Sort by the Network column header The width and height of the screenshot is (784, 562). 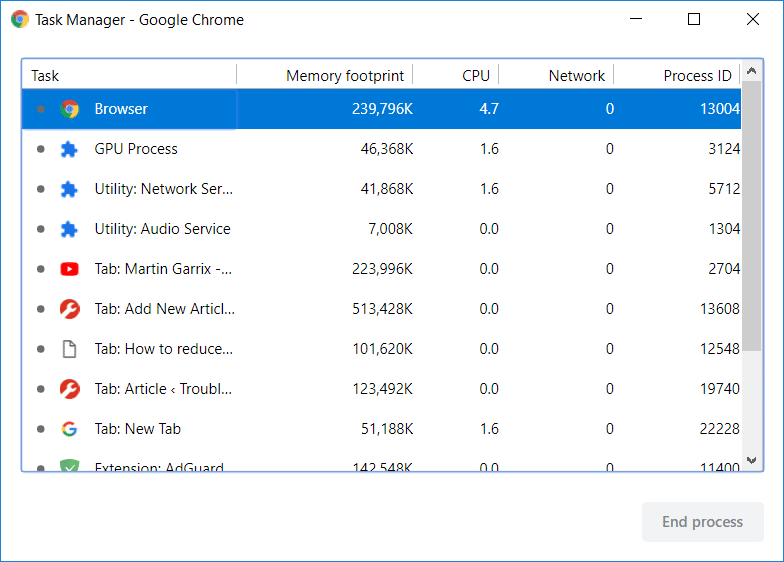pyautogui.click(x=576, y=76)
